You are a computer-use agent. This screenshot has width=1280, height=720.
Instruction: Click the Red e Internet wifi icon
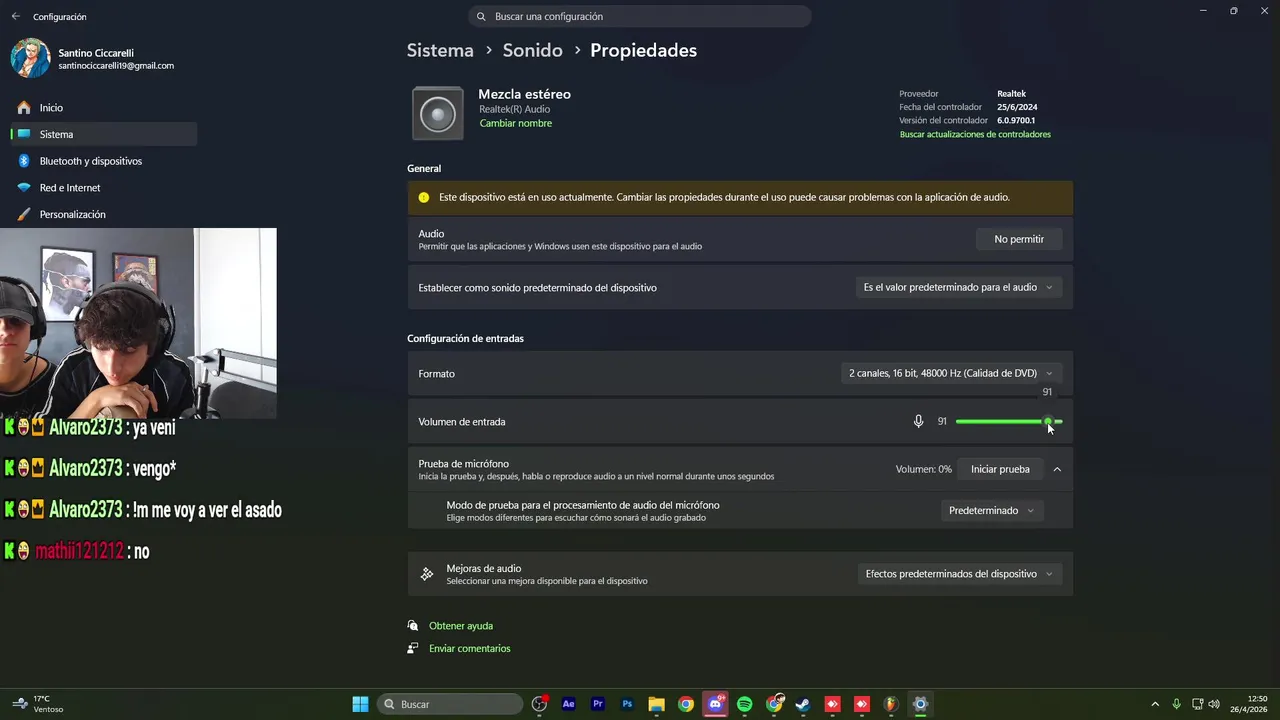pyautogui.click(x=24, y=188)
